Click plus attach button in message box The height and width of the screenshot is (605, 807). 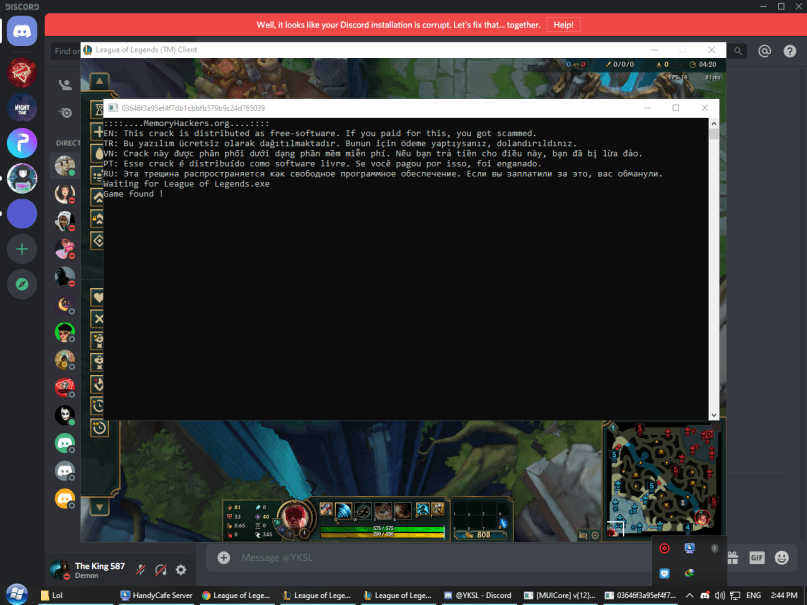coord(223,558)
